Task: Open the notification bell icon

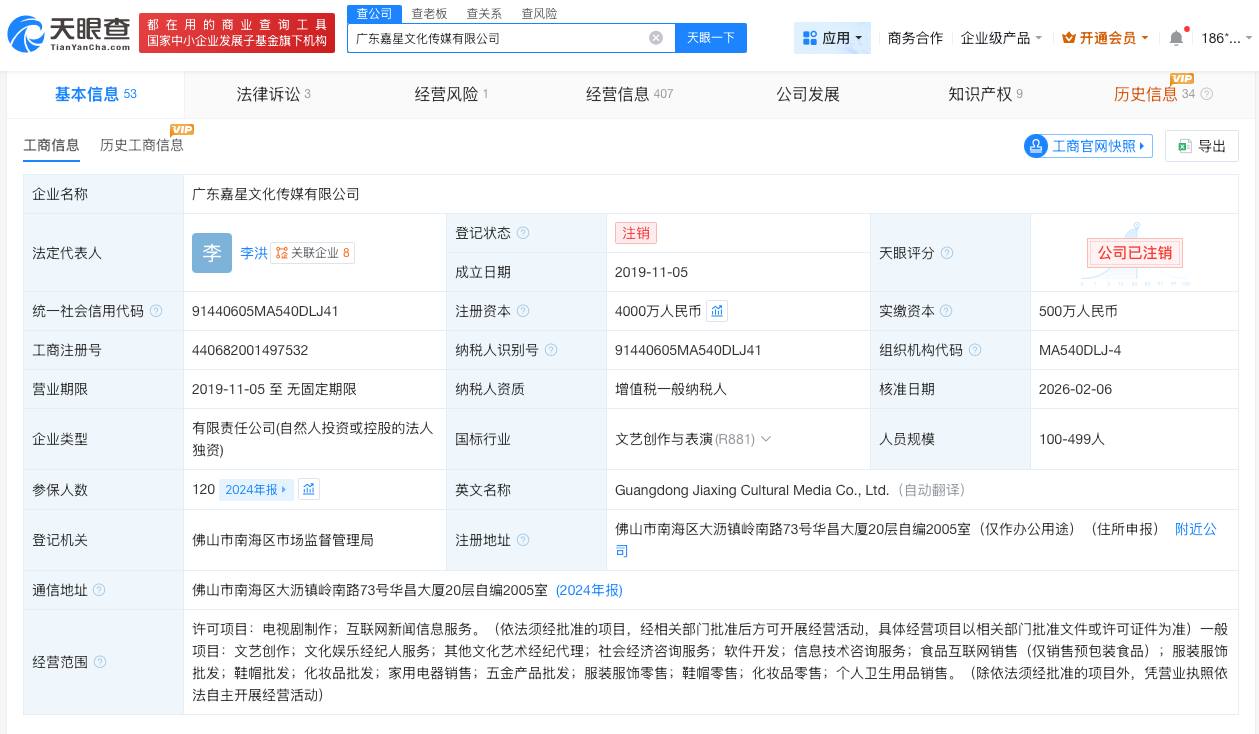Action: pos(1176,37)
